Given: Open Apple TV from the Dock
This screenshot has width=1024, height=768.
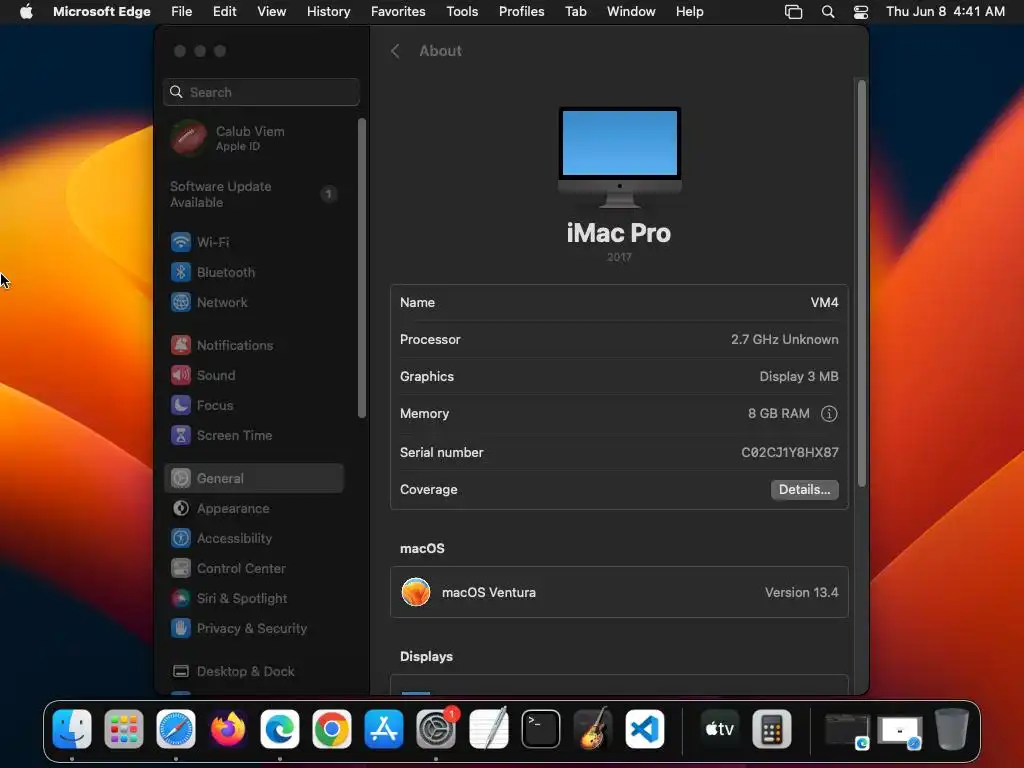Looking at the screenshot, I should [720, 729].
